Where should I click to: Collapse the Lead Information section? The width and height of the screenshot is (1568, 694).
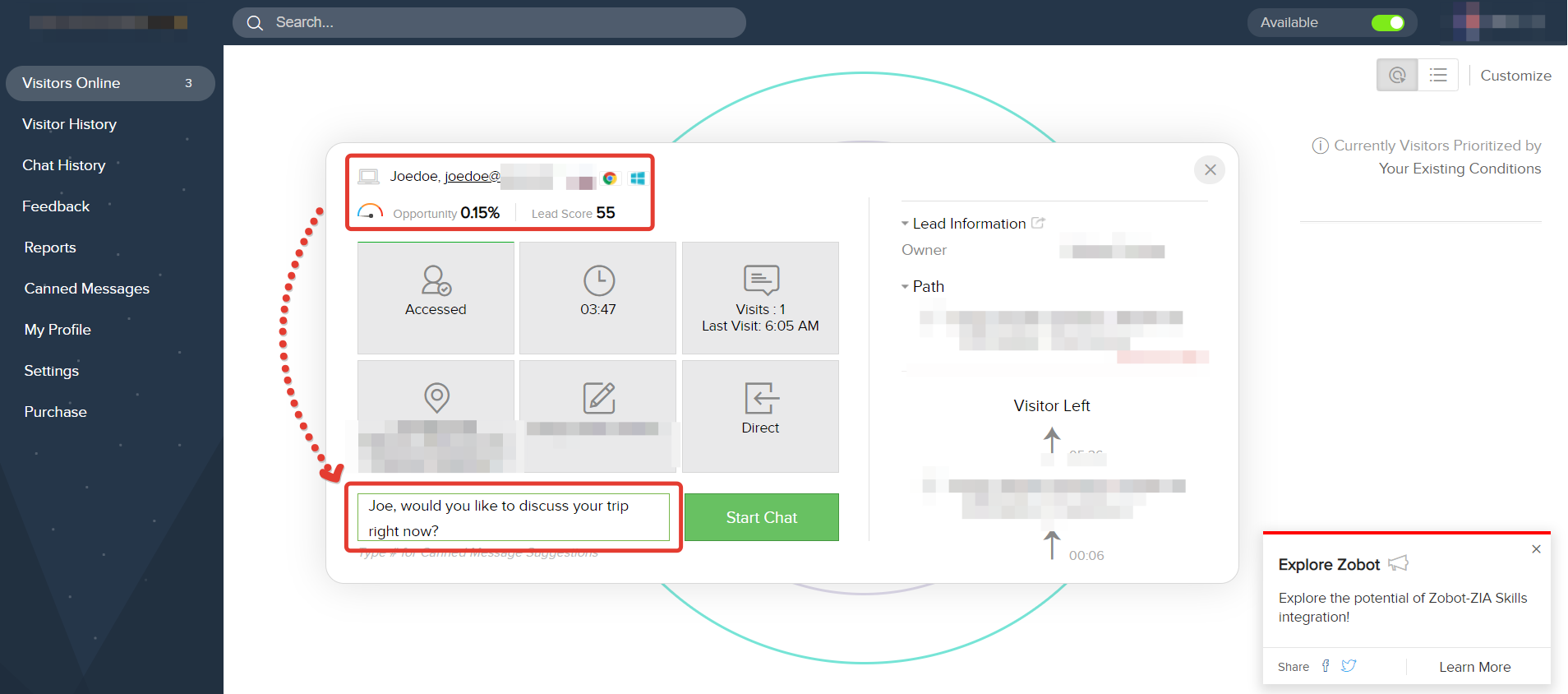pos(905,224)
